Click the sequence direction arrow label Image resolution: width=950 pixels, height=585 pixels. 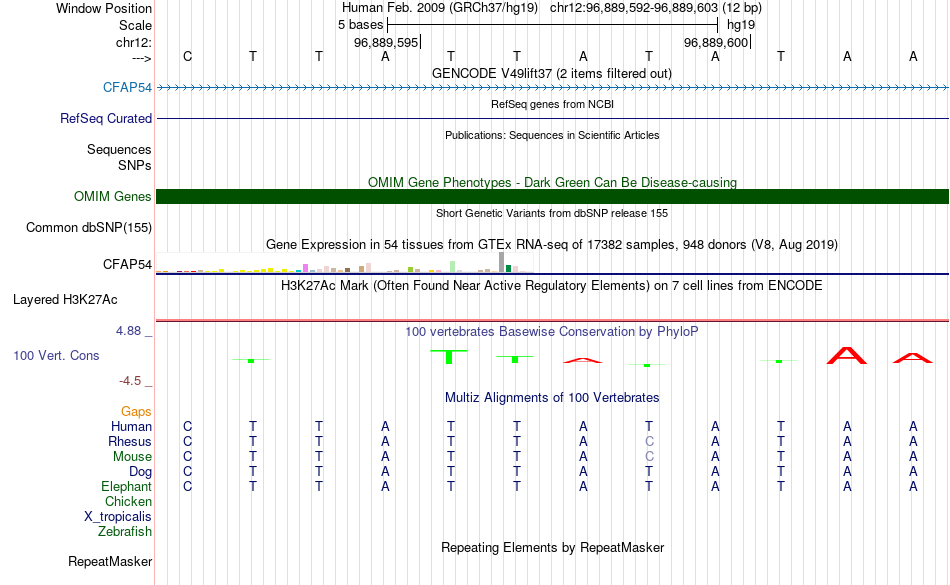(x=141, y=58)
